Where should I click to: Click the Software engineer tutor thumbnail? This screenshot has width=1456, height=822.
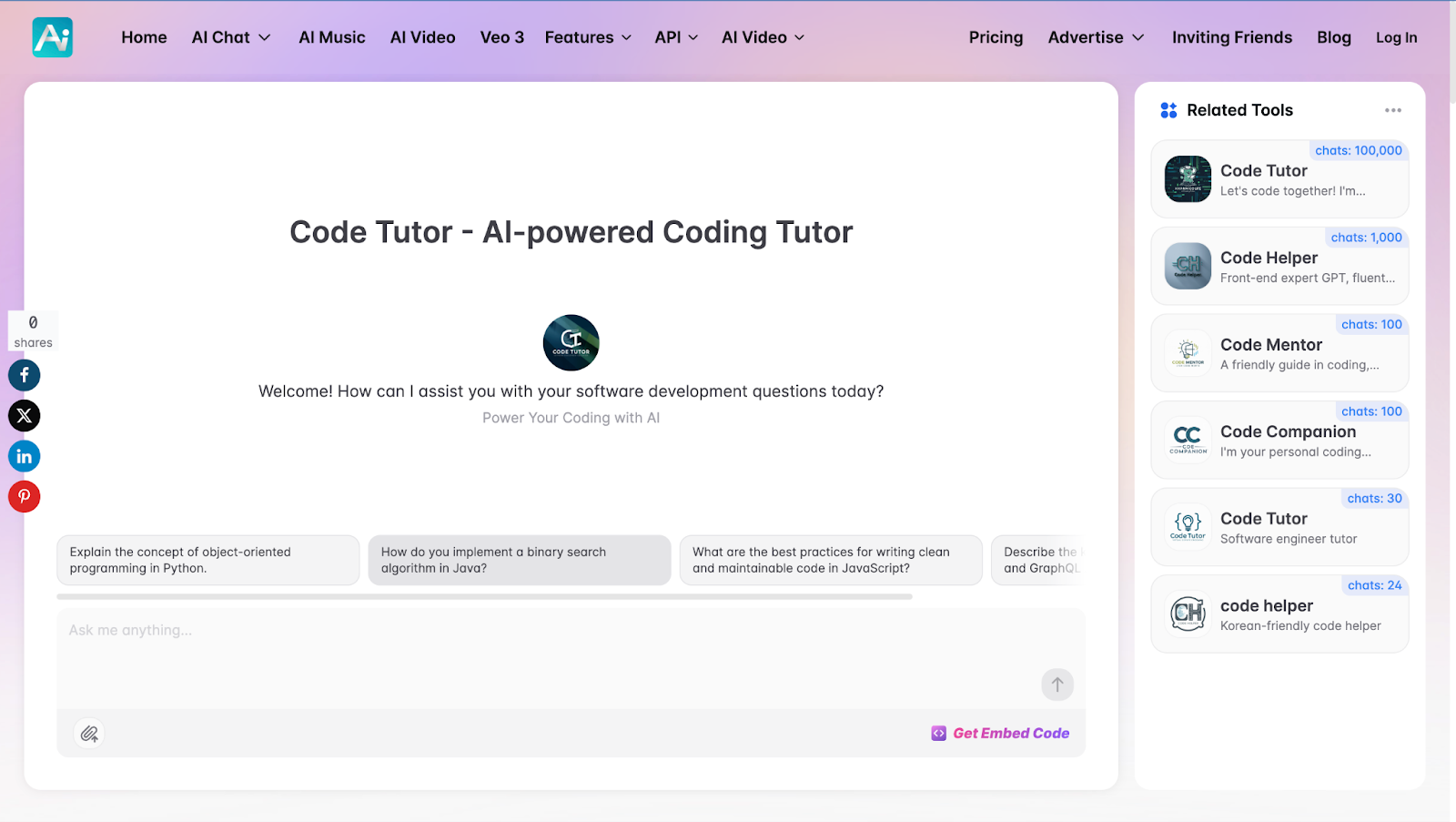[x=1188, y=527]
